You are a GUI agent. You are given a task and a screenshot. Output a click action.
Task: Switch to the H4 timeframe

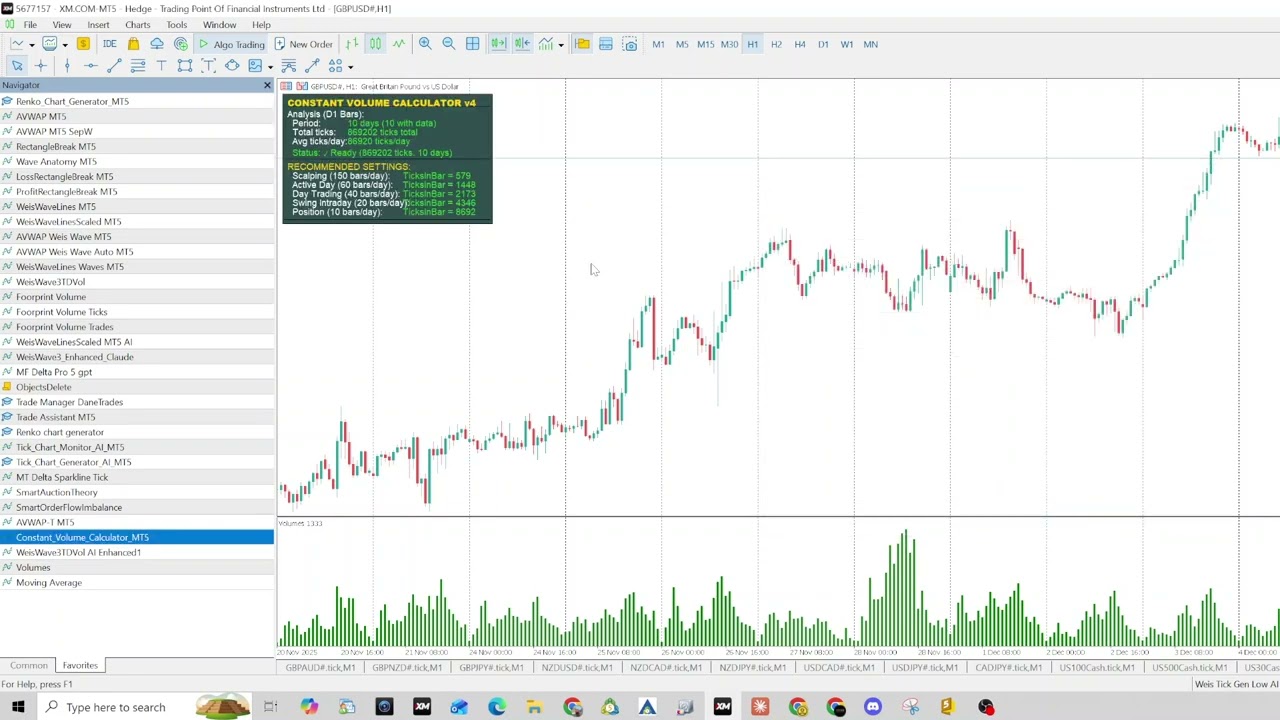point(799,44)
